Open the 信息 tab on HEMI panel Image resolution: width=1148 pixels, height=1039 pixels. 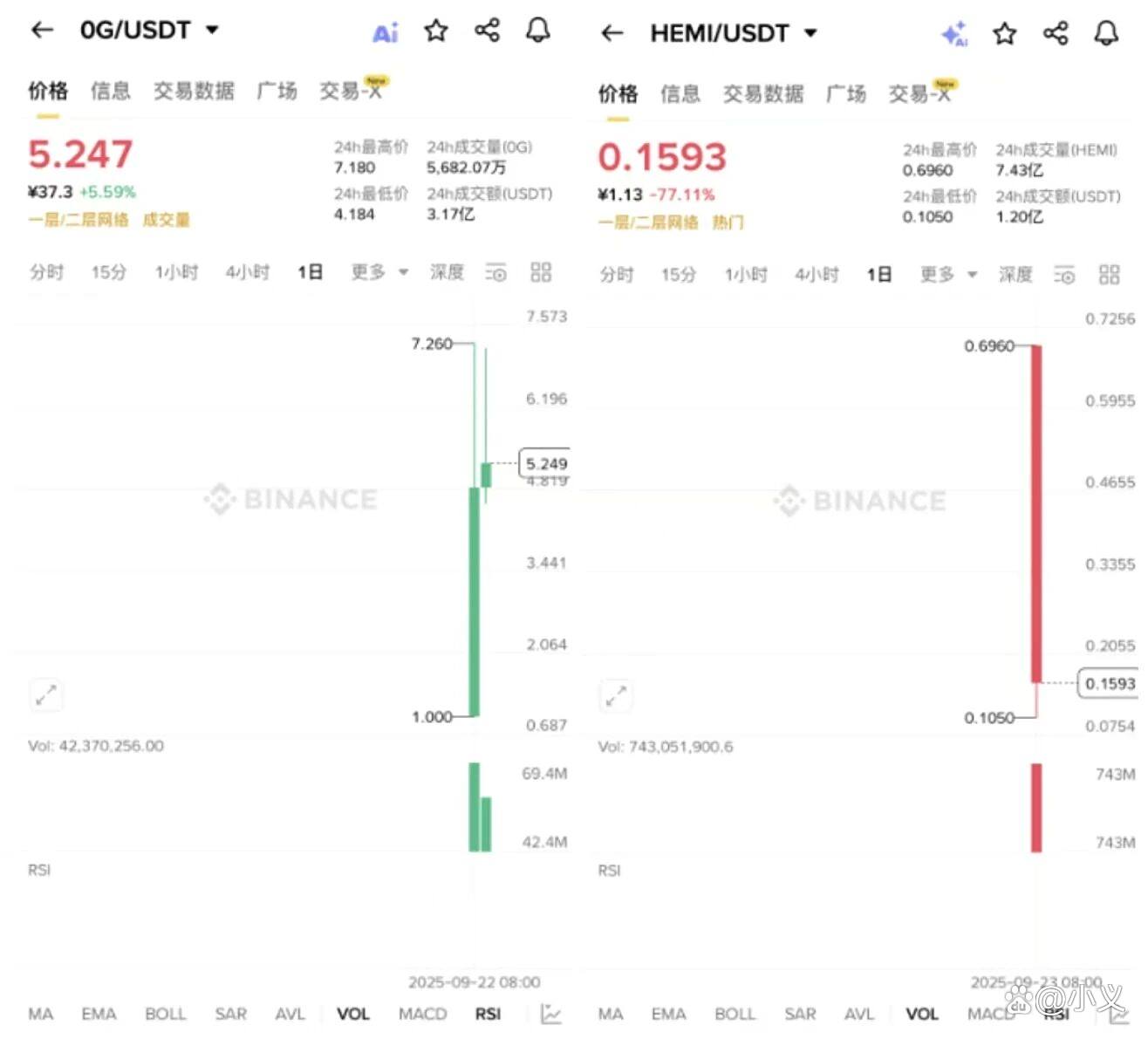click(x=680, y=94)
